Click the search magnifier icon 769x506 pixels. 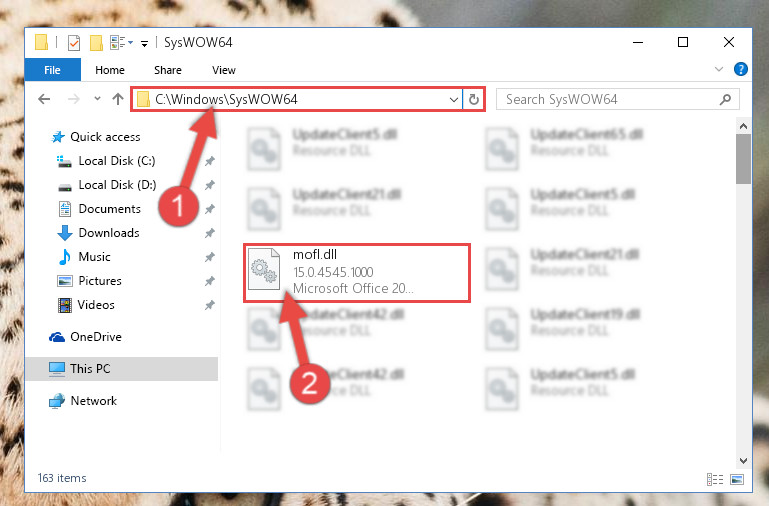coord(725,100)
